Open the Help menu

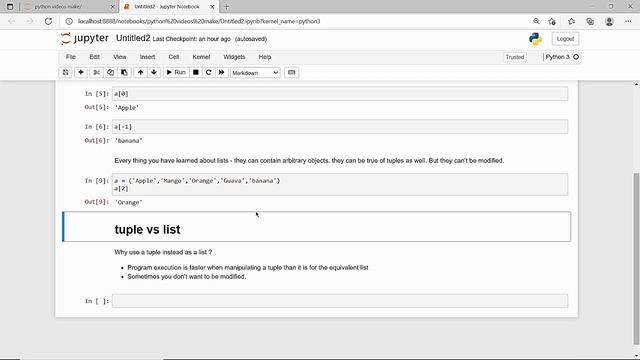tap(265, 57)
